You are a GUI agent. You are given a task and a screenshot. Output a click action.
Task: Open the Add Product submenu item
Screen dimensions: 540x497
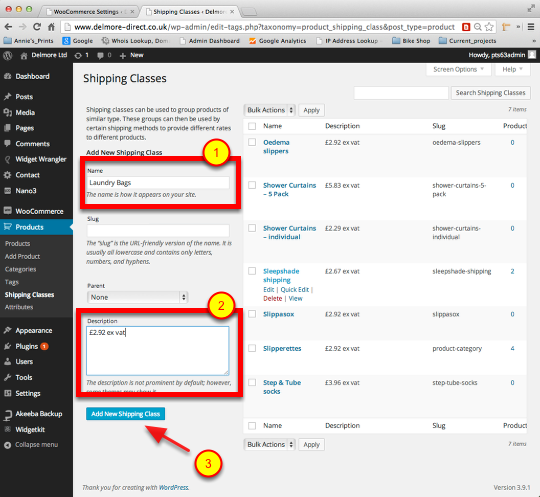click(x=22, y=256)
